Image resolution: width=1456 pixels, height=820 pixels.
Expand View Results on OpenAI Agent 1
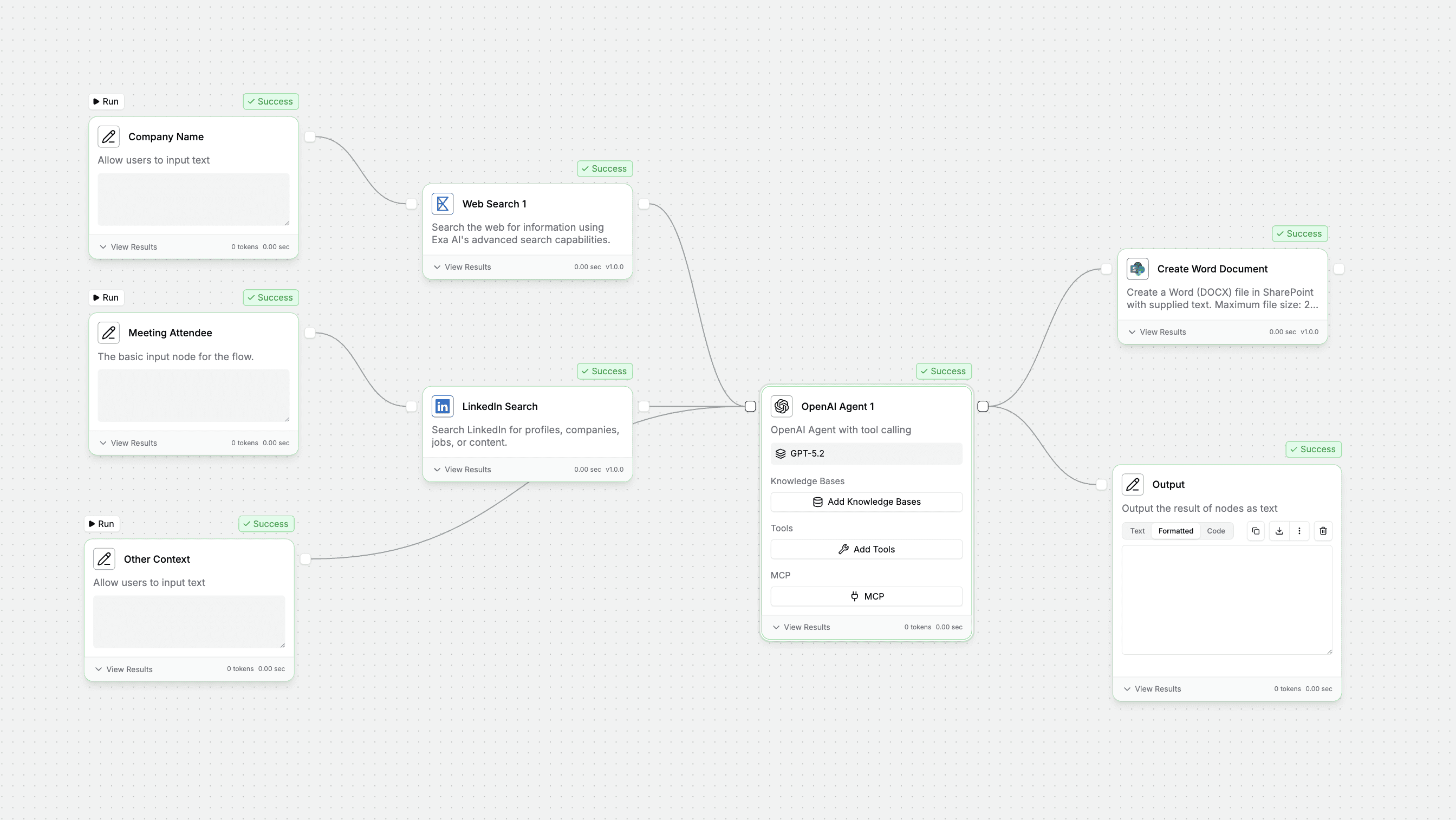tap(801, 627)
